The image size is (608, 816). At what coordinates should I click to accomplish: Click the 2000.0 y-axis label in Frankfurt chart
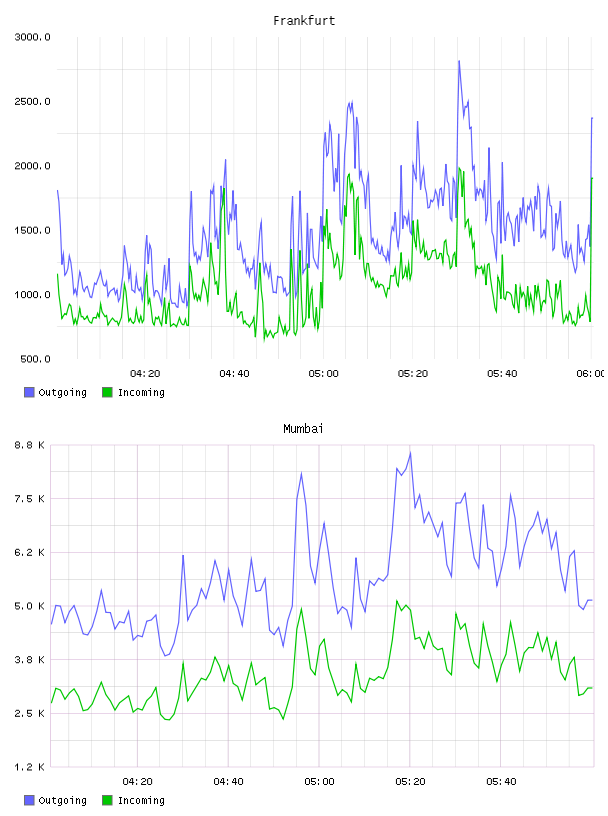(x=33, y=166)
